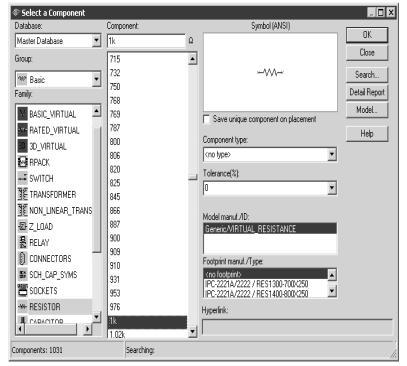Select component value 1.02k
The image size is (407, 366).
[117, 334]
